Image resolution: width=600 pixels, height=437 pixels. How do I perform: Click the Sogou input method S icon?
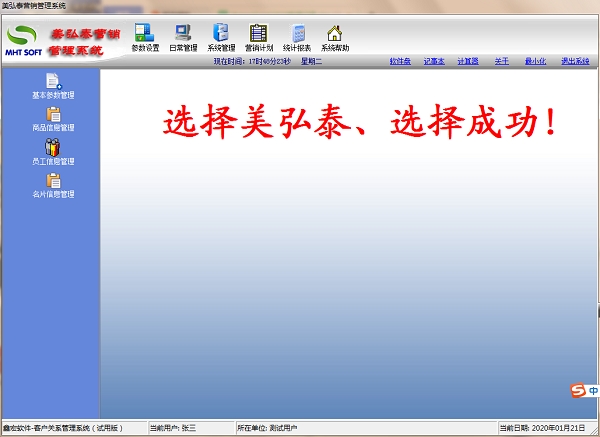tap(578, 390)
